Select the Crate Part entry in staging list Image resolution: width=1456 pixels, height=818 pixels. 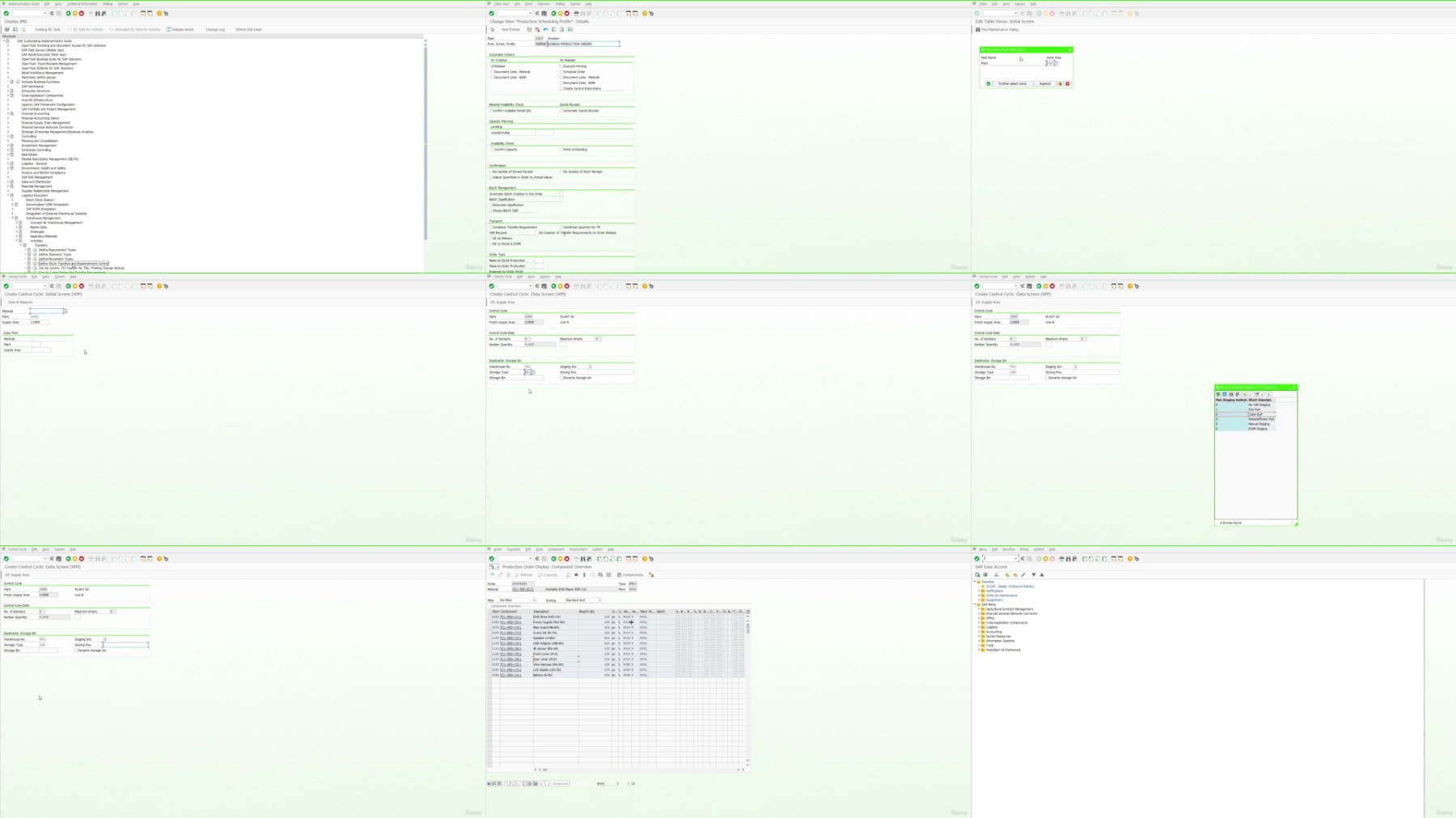point(1245,414)
